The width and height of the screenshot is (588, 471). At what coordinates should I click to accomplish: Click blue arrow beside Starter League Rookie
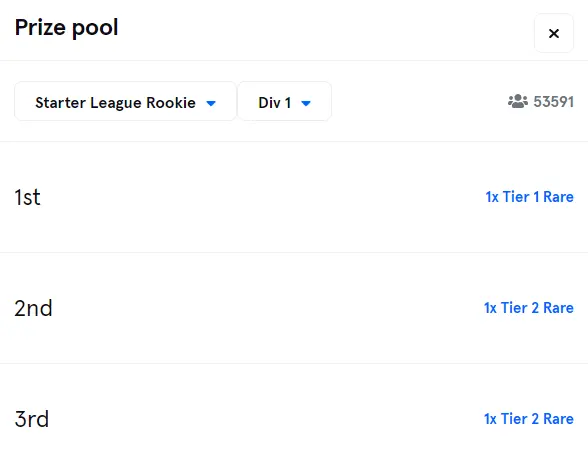pos(211,103)
